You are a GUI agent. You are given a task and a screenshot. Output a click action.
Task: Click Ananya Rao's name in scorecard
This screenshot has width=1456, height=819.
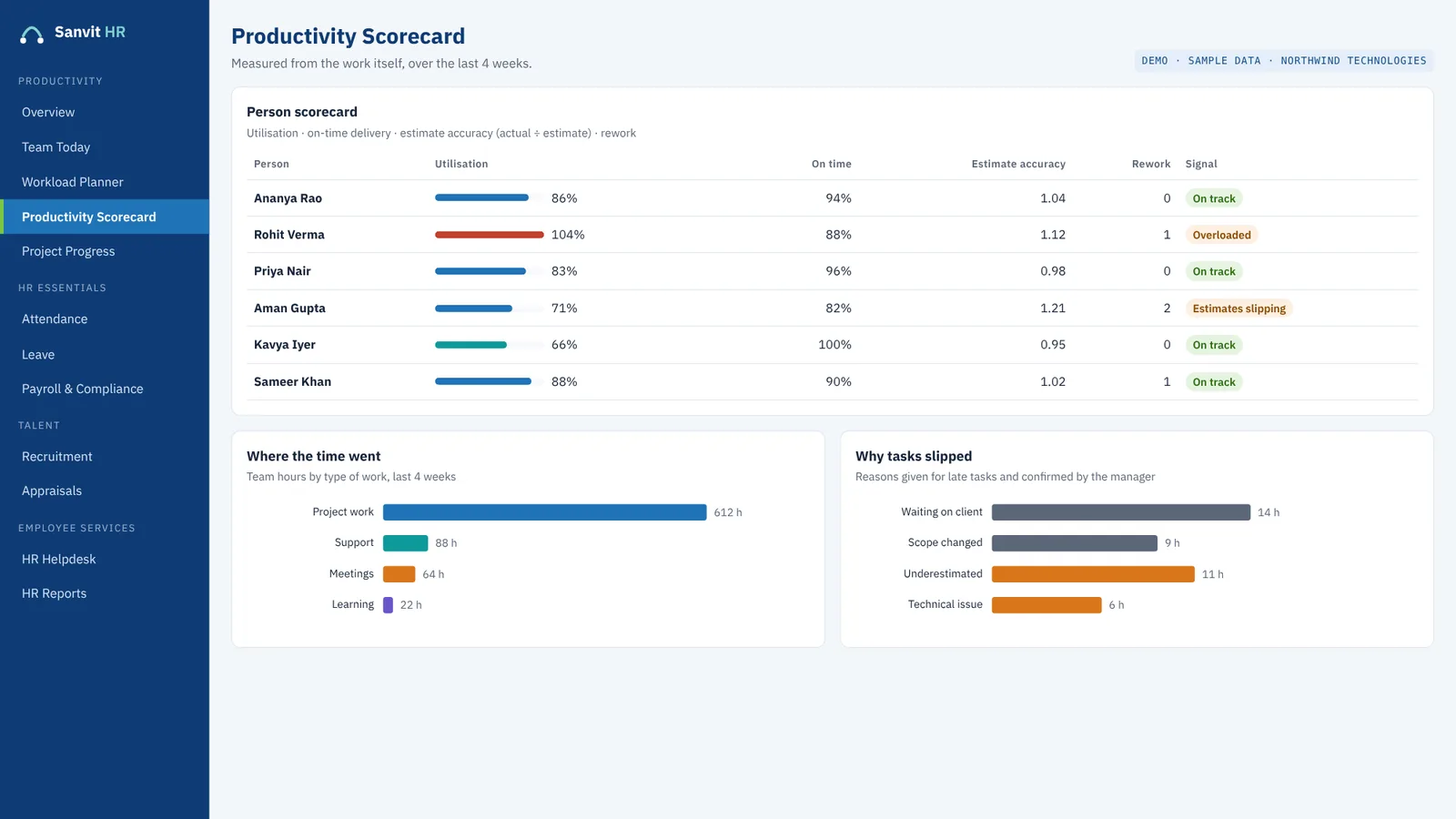pos(288,198)
